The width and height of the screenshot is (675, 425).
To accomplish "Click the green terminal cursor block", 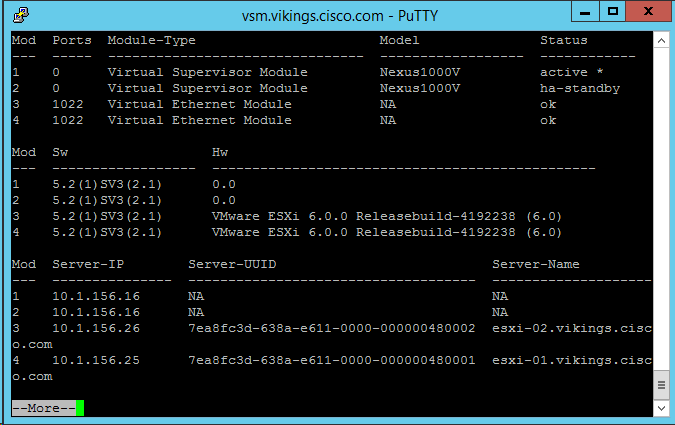I will point(80,408).
